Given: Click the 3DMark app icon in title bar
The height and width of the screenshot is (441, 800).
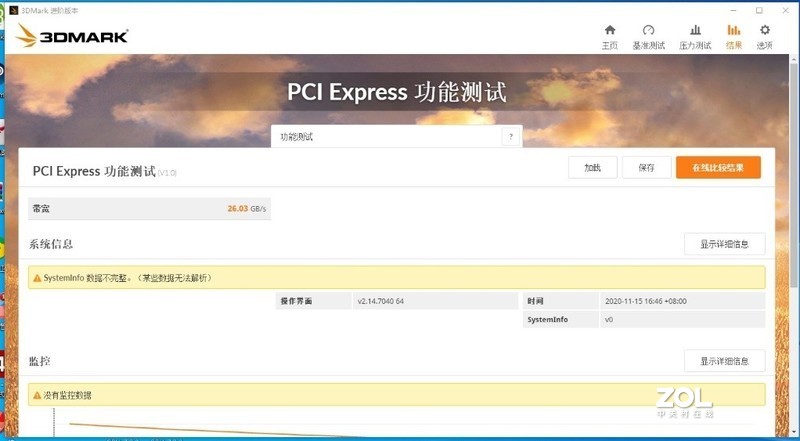Looking at the screenshot, I should [x=14, y=10].
